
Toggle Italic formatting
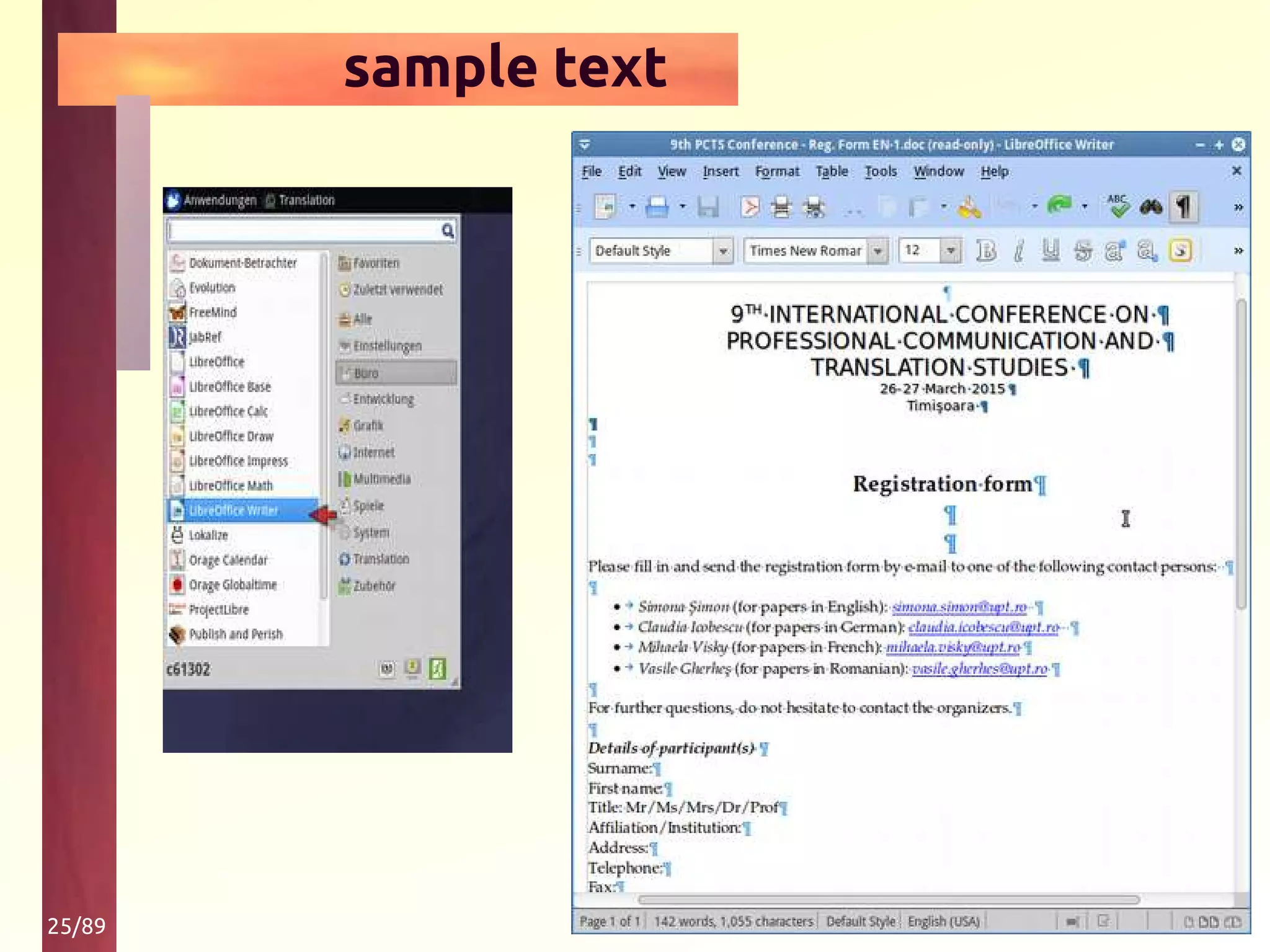[x=1018, y=251]
